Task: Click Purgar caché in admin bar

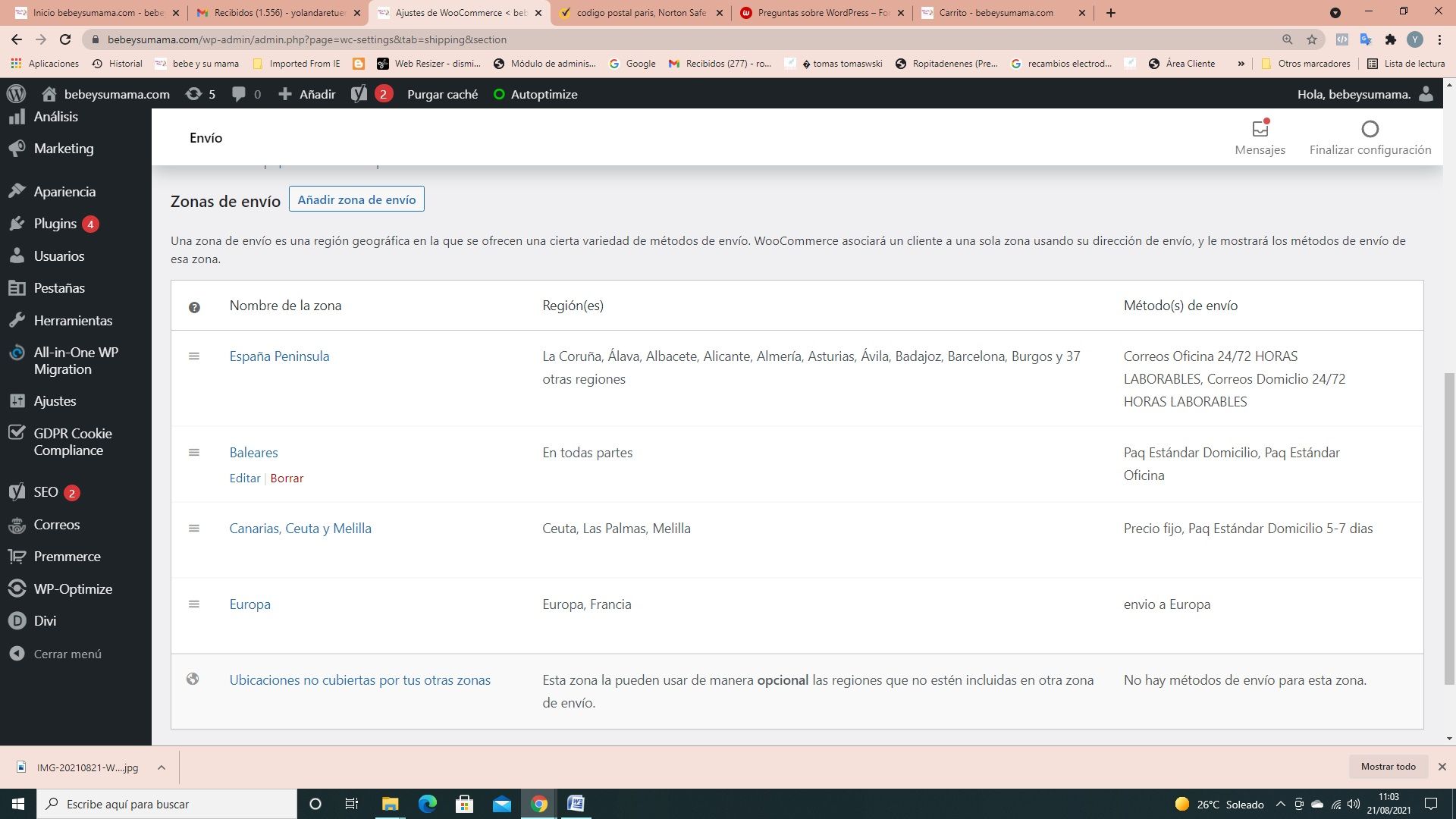Action: tap(442, 94)
